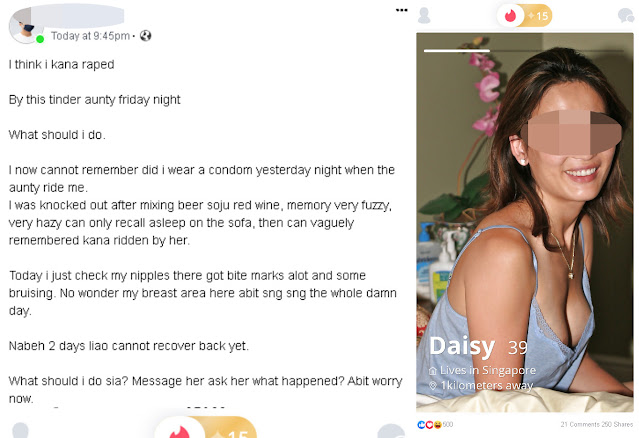Toggle the flame discovery switch above Daisy
The image size is (639, 438).
pos(511,16)
